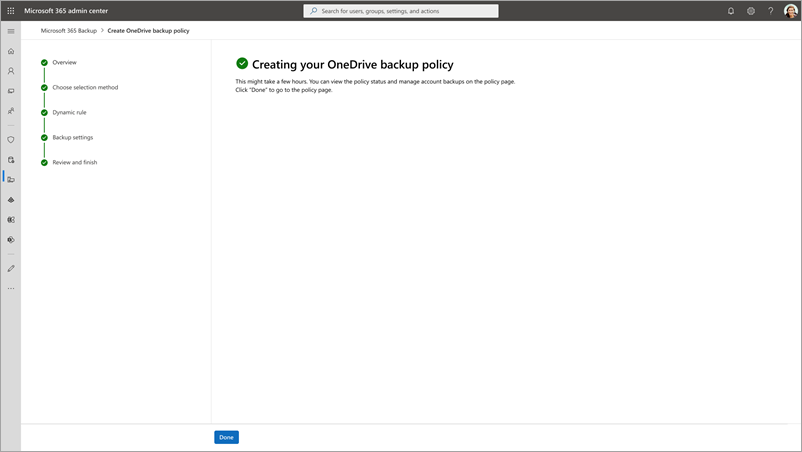This screenshot has height=452, width=802.
Task: Show all with the ellipsis icon
Action: coord(11,288)
